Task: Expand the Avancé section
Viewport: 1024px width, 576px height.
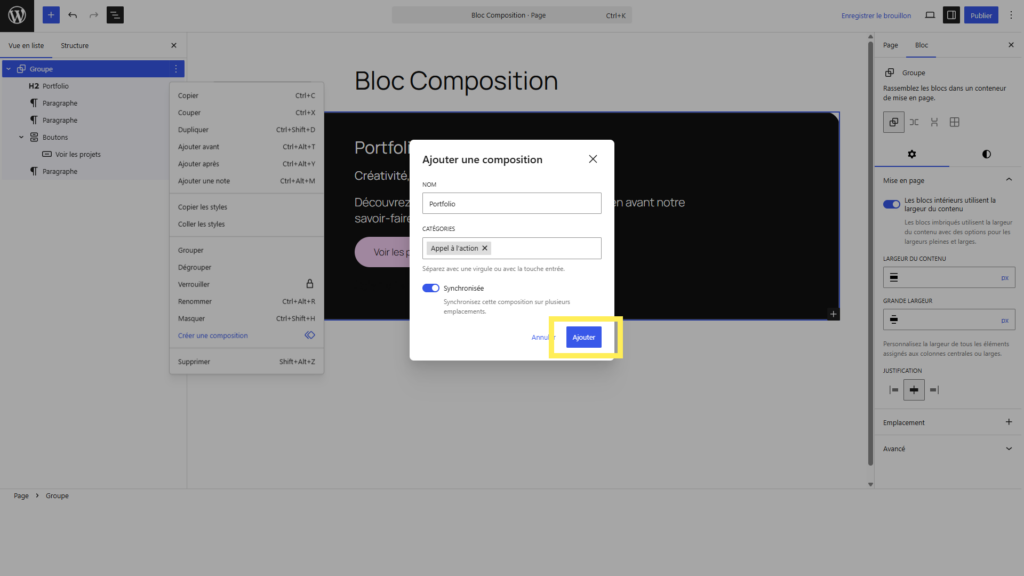Action: tap(1008, 449)
